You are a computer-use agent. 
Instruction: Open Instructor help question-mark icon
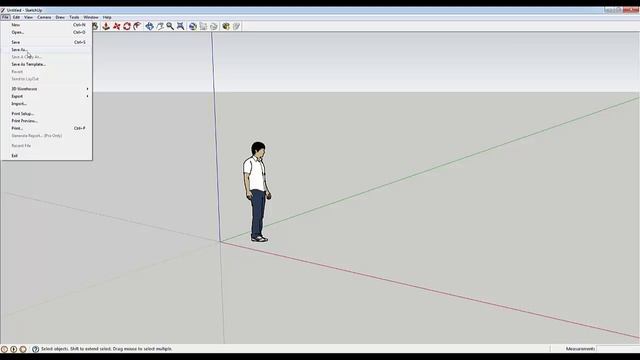tap(36, 349)
